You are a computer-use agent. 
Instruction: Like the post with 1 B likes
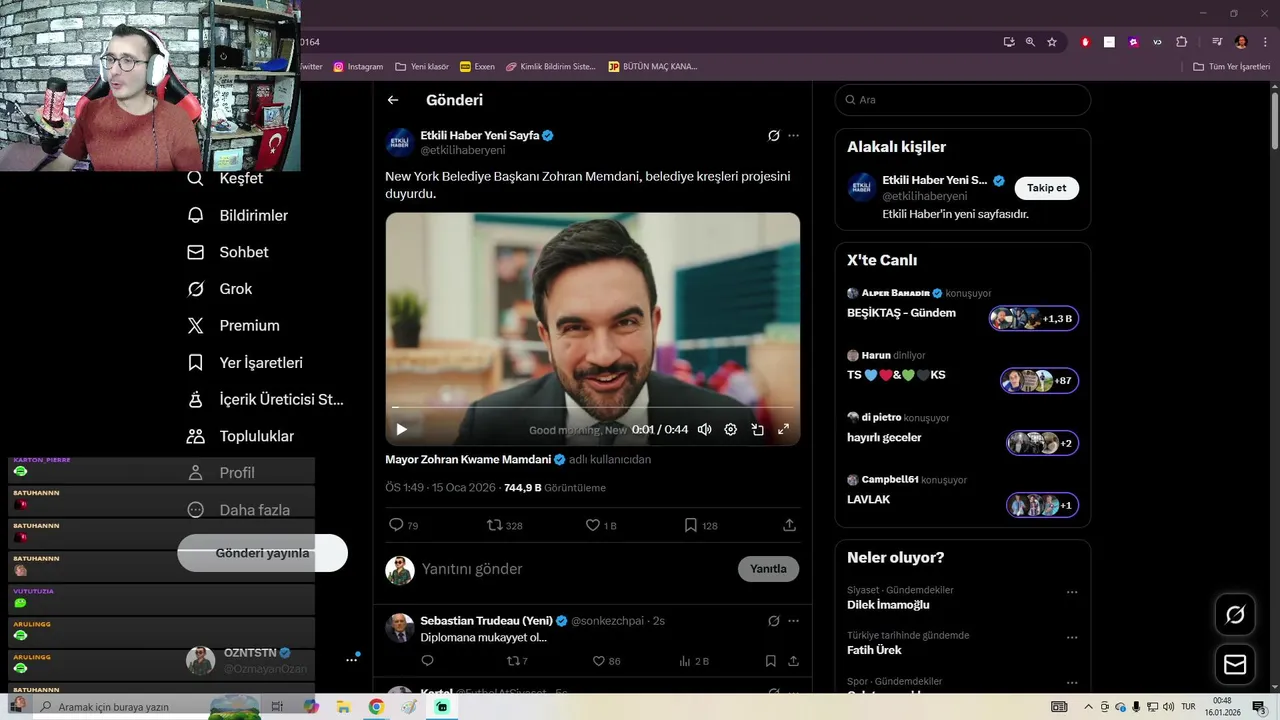pyautogui.click(x=601, y=525)
